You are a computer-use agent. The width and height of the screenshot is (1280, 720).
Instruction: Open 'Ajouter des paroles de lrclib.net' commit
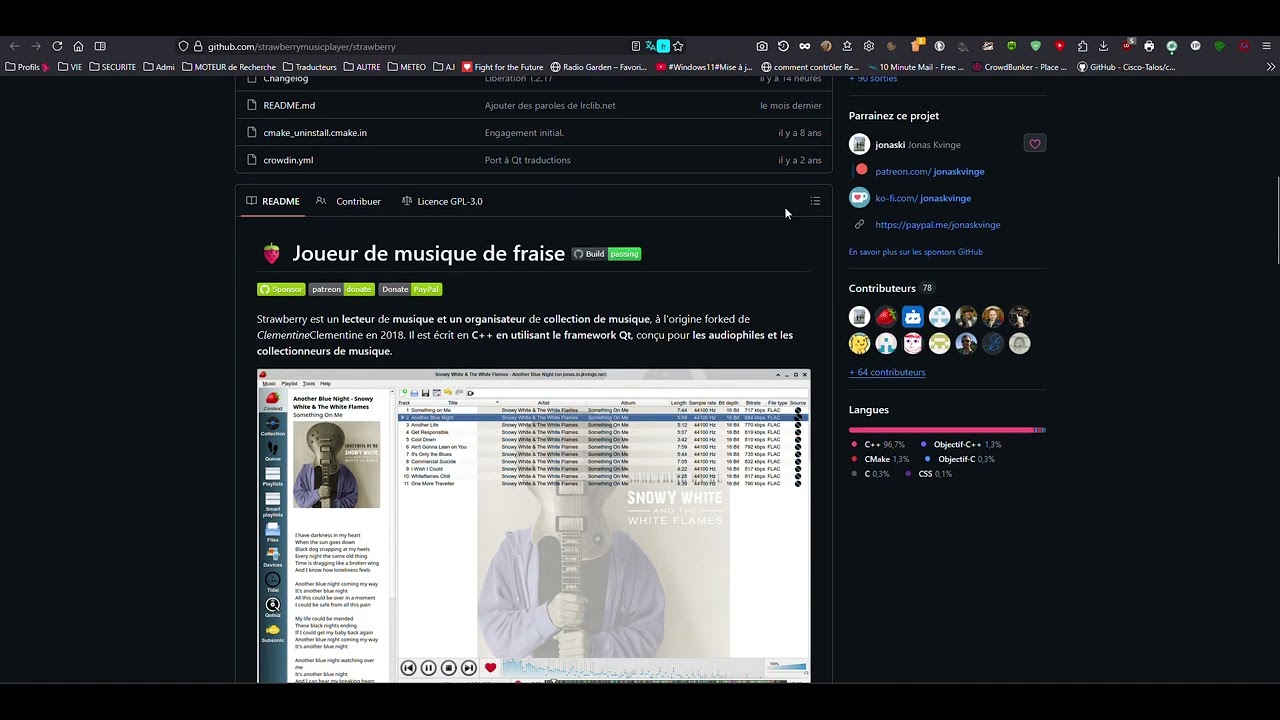click(550, 105)
